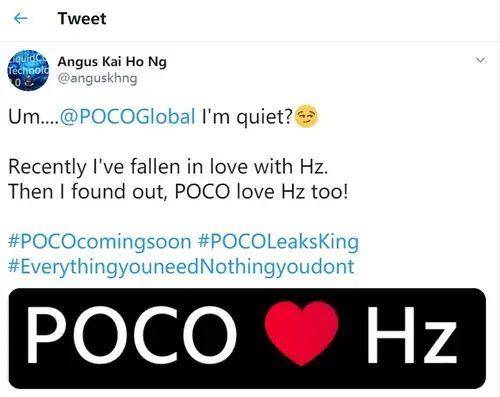Click the Tweet header title
Viewport: 500px width, 397px height.
click(82, 18)
